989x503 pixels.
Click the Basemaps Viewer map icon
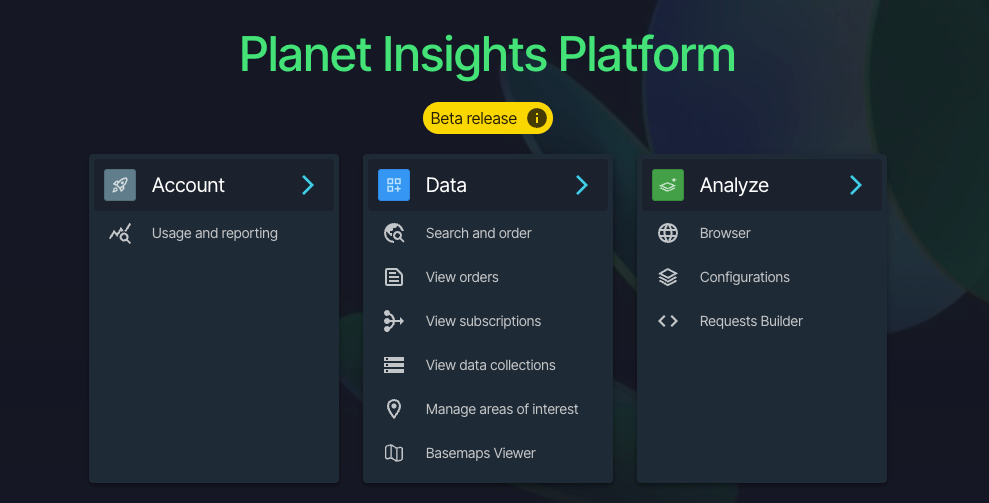pos(394,453)
